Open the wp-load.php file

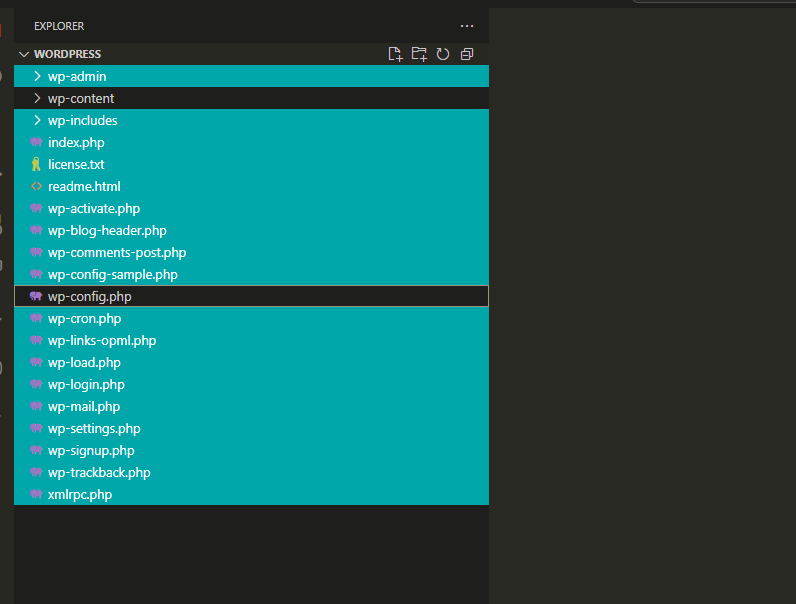tap(84, 362)
